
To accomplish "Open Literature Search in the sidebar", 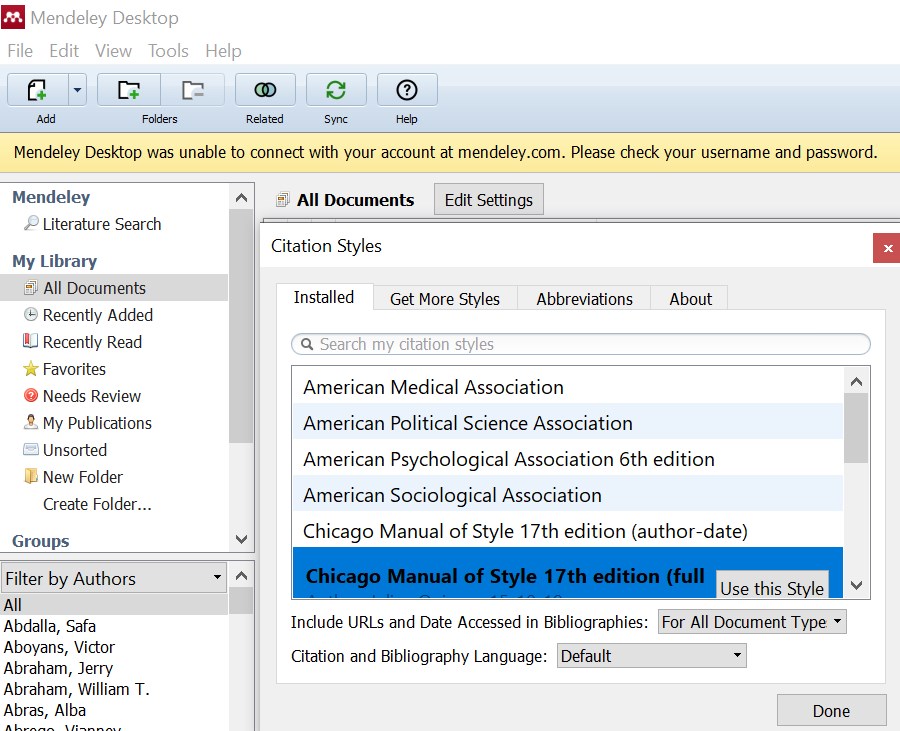I will 101,224.
